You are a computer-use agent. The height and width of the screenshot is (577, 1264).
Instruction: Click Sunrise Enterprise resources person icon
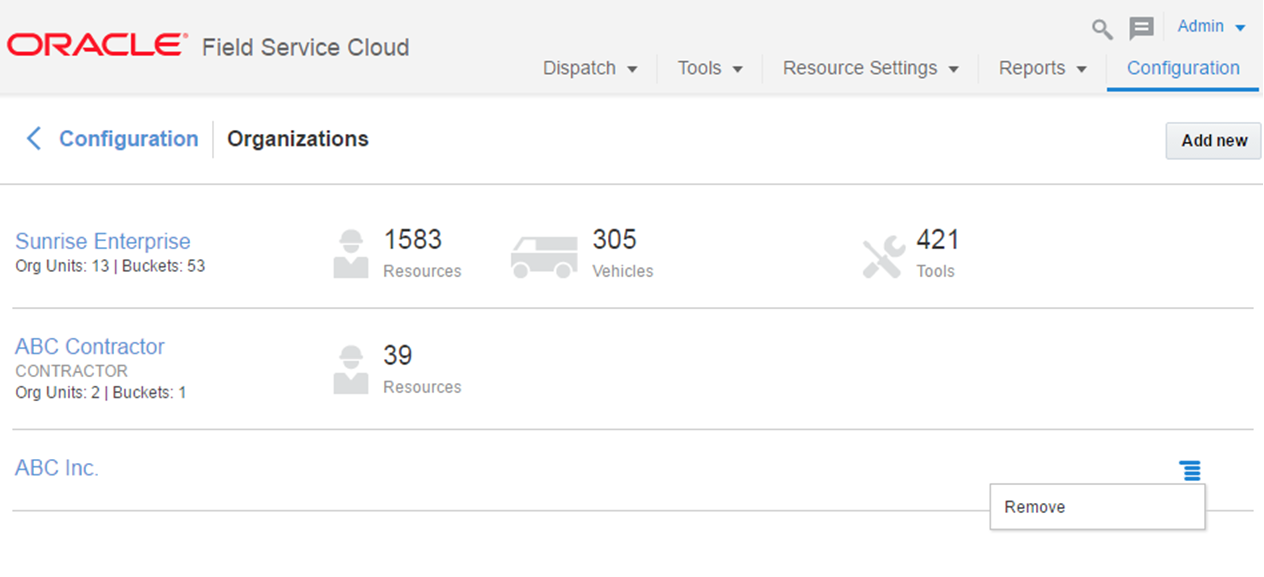click(351, 254)
